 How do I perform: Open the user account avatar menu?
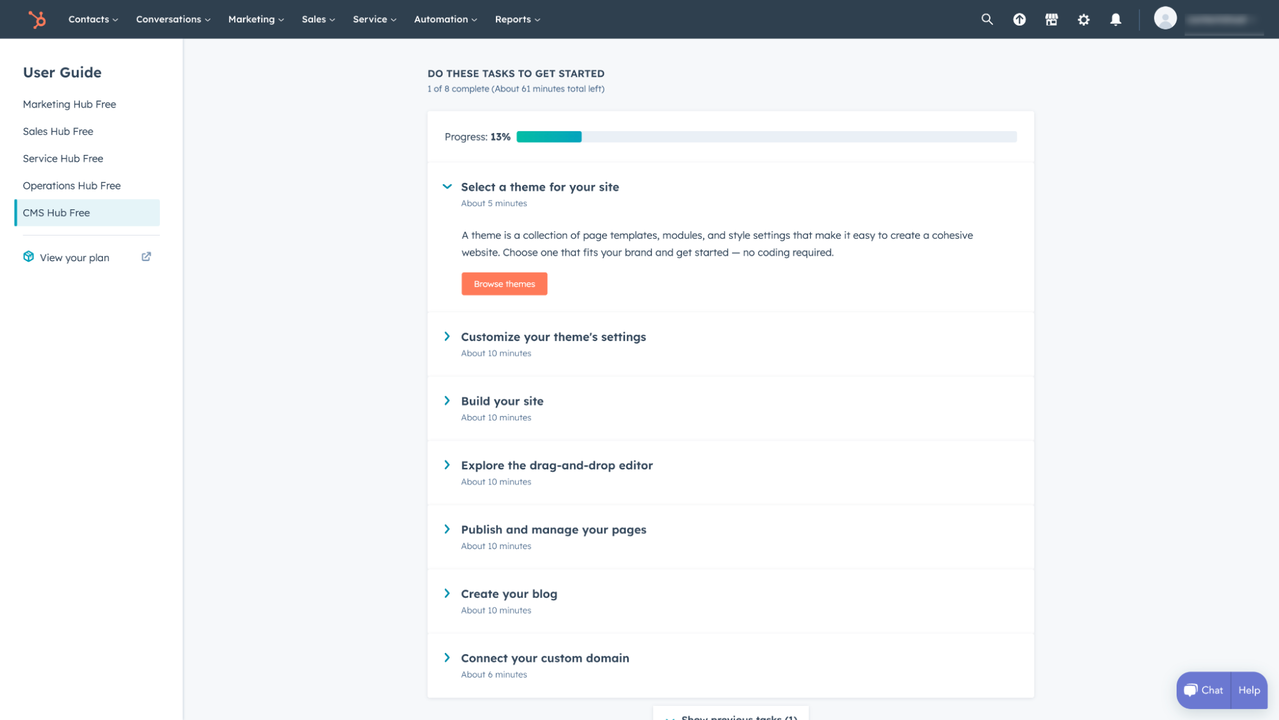1164,18
